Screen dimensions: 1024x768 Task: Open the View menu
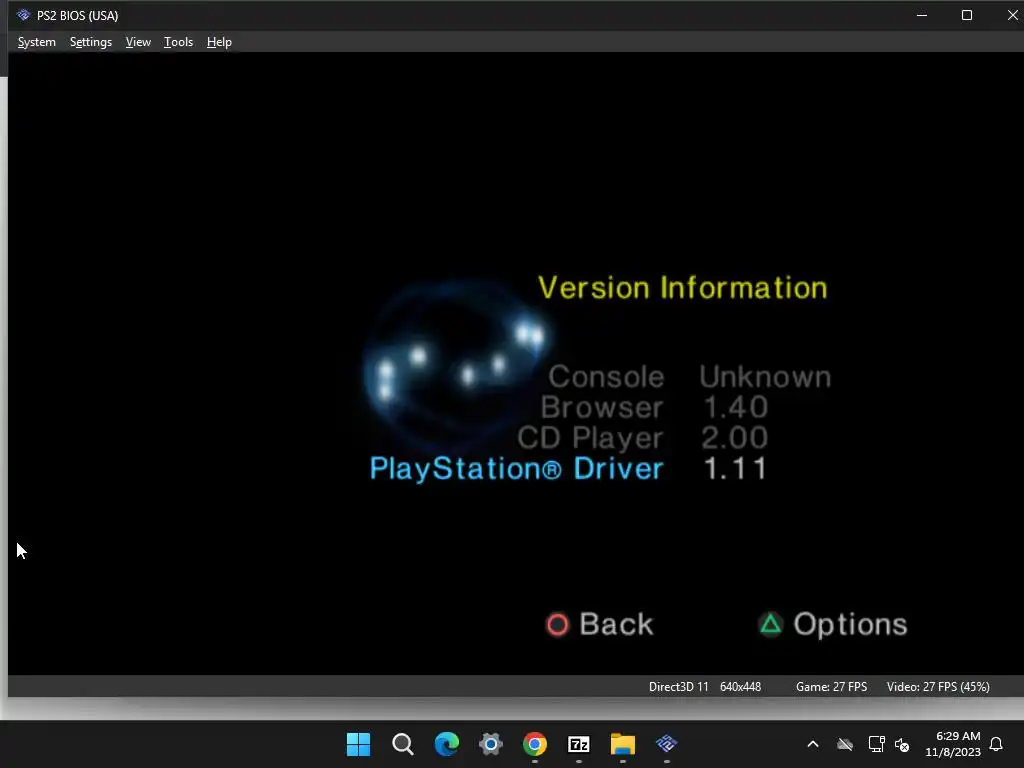(138, 42)
